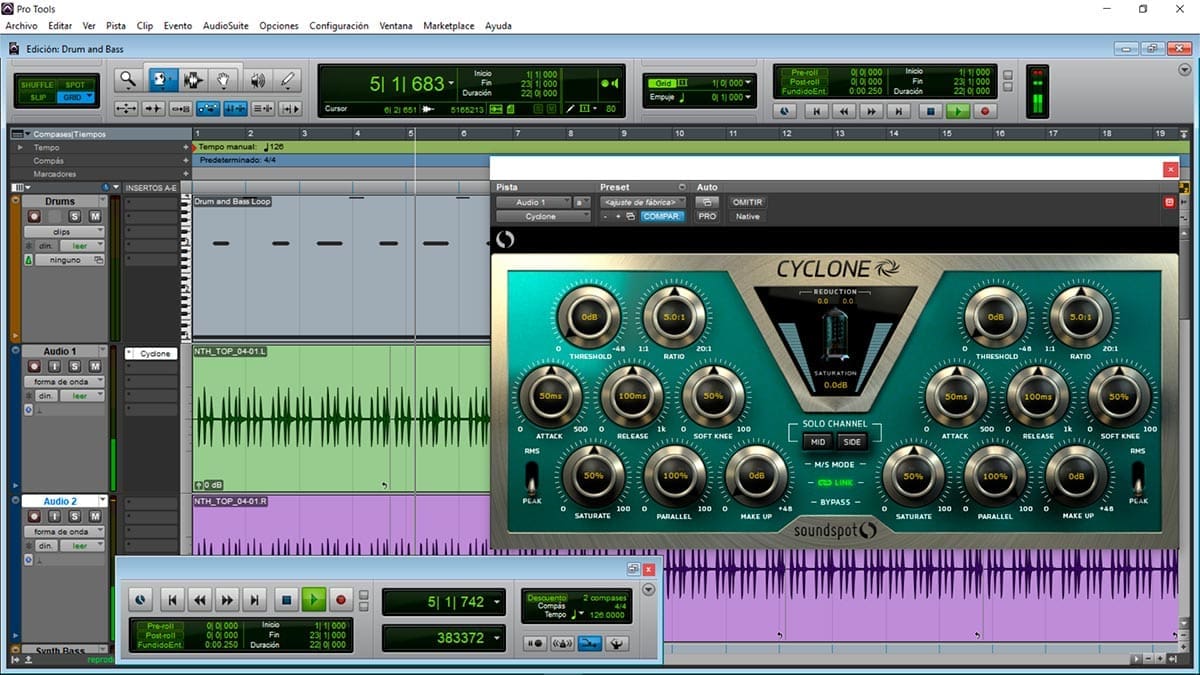The height and width of the screenshot is (675, 1200).
Task: Select the Selector waveform tool
Action: pyautogui.click(x=192, y=79)
